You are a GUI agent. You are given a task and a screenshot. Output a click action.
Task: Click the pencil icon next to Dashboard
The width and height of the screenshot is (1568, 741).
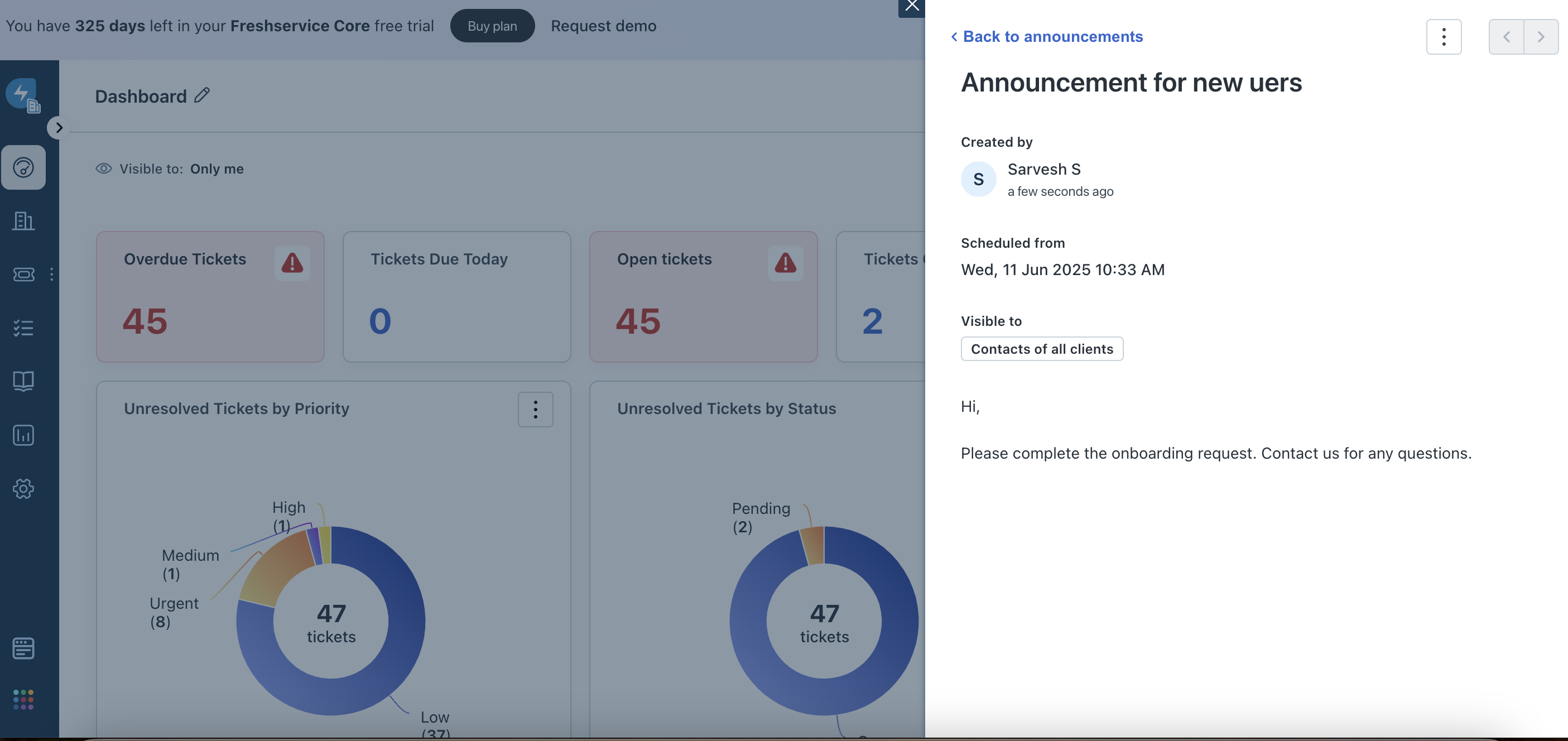[x=202, y=95]
